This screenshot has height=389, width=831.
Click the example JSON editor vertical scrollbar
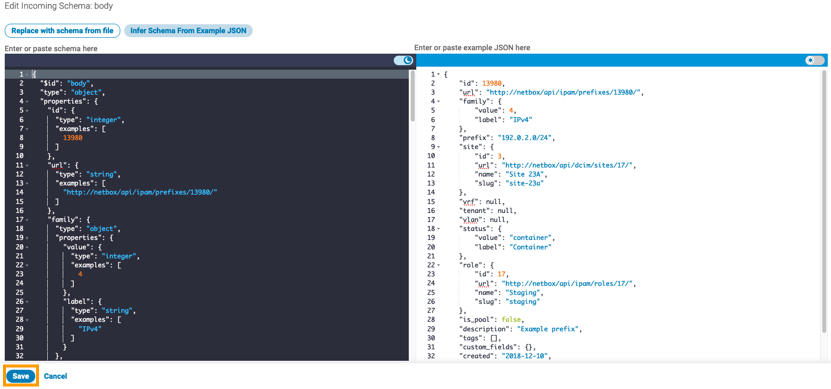823,201
